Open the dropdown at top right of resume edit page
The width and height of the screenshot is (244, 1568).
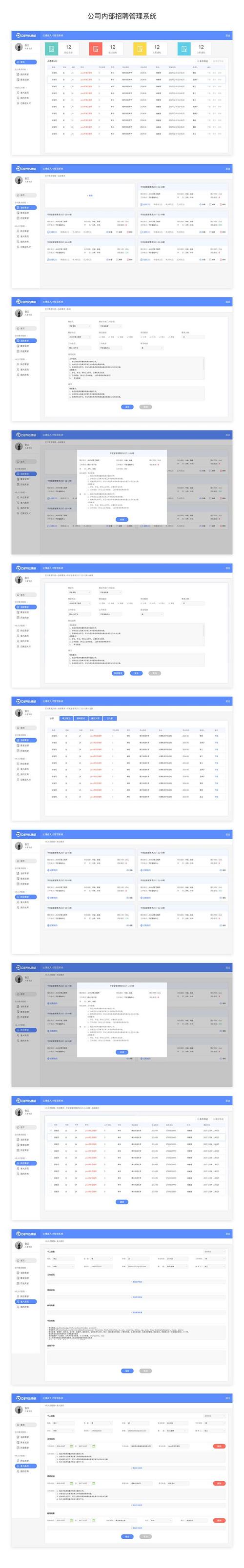214,1415
